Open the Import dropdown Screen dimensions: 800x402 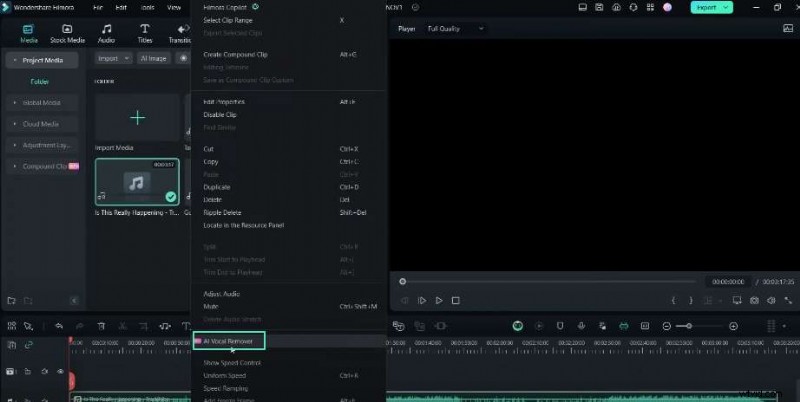pos(114,58)
